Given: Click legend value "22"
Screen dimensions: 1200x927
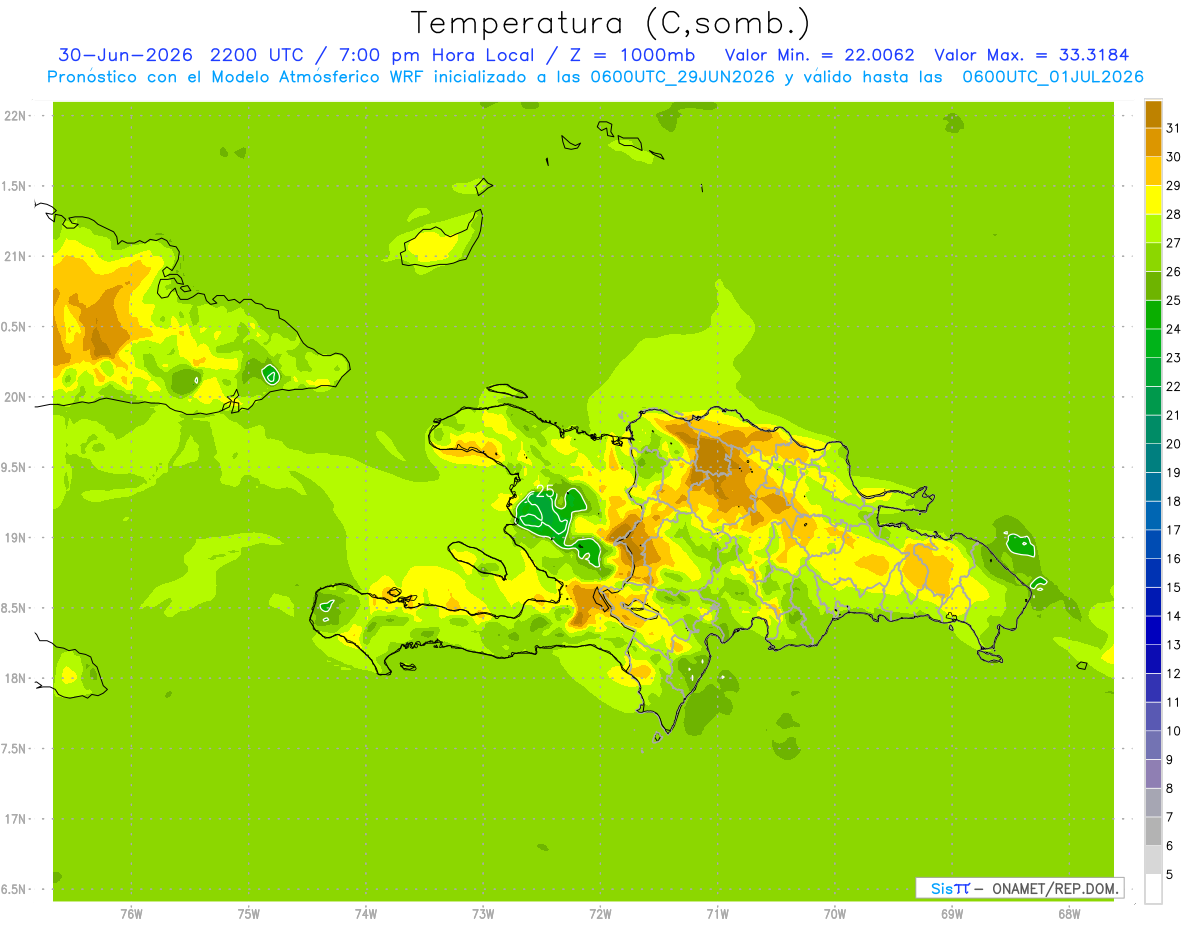Looking at the screenshot, I should [1174, 386].
